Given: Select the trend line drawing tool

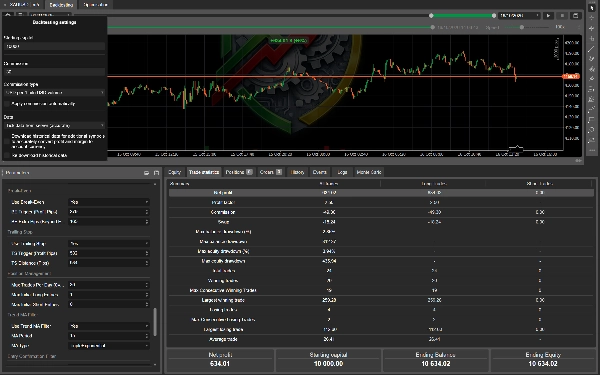Looking at the screenshot, I should click(592, 49).
